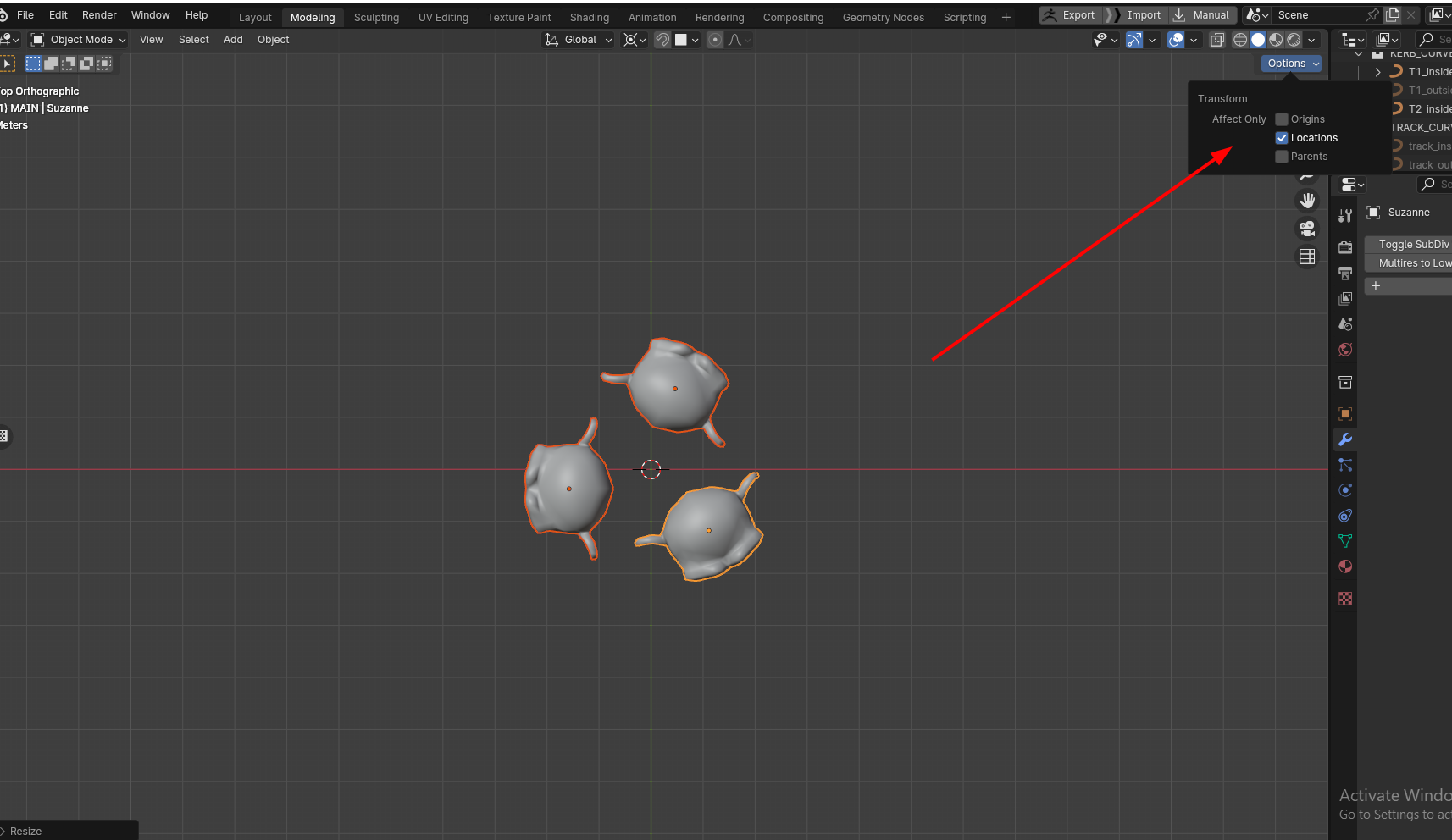
Task: Add a new workspace with plus
Action: tap(1006, 17)
